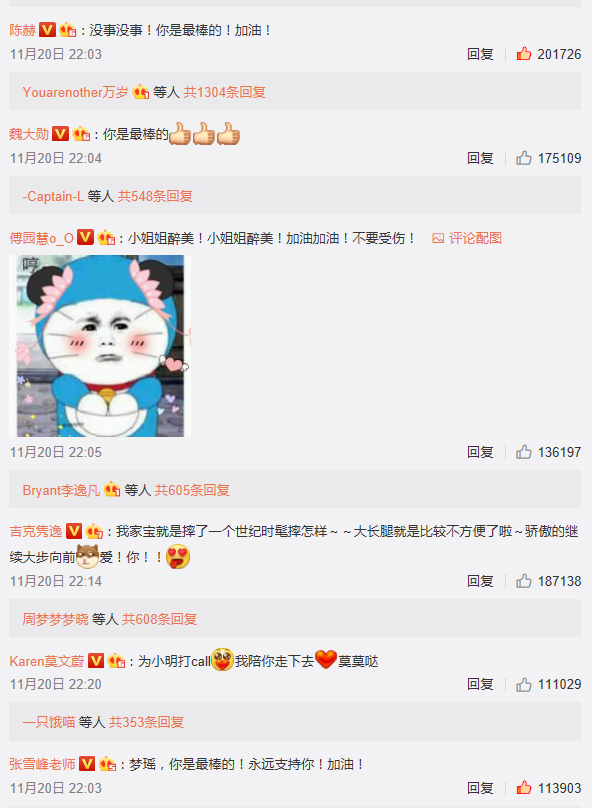Viewport: 592px width, 808px height.
Task: Open 傅园慧o_O's profile link
Action: [x=41, y=238]
